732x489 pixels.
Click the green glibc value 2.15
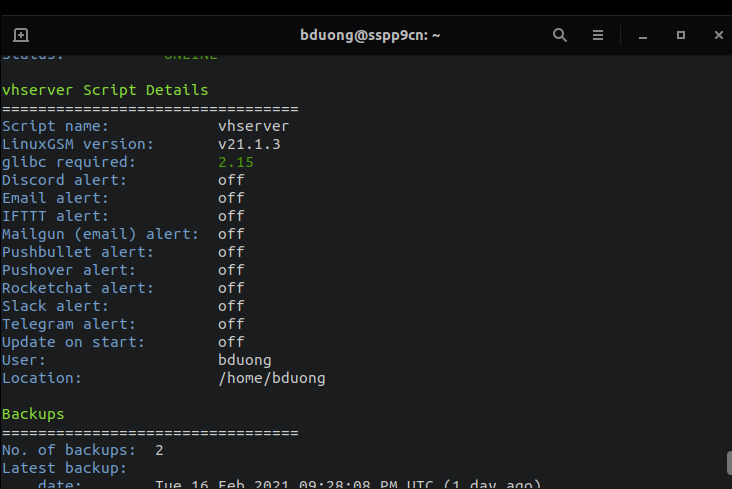point(236,162)
